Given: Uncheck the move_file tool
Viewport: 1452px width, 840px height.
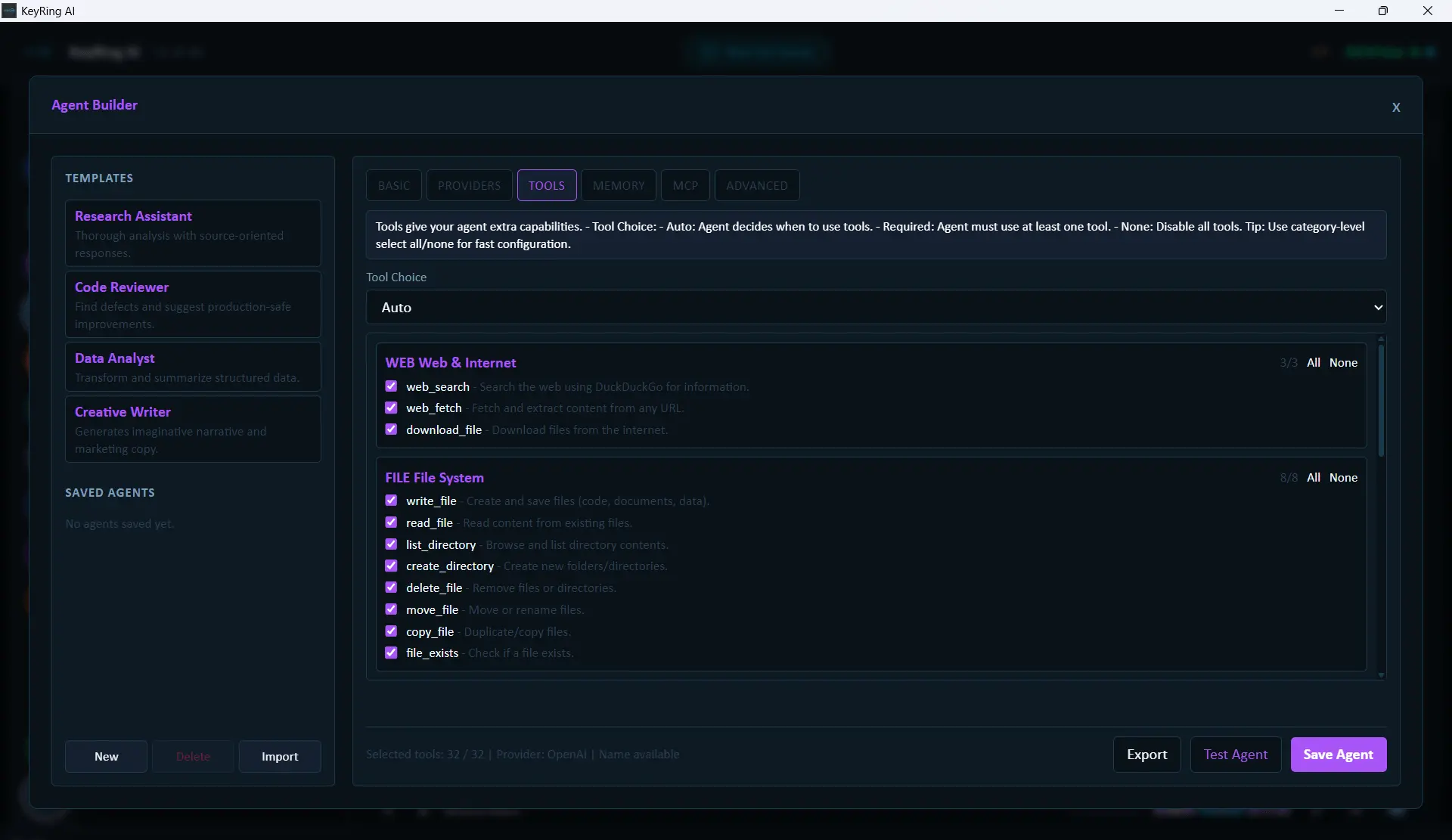Looking at the screenshot, I should pos(391,609).
